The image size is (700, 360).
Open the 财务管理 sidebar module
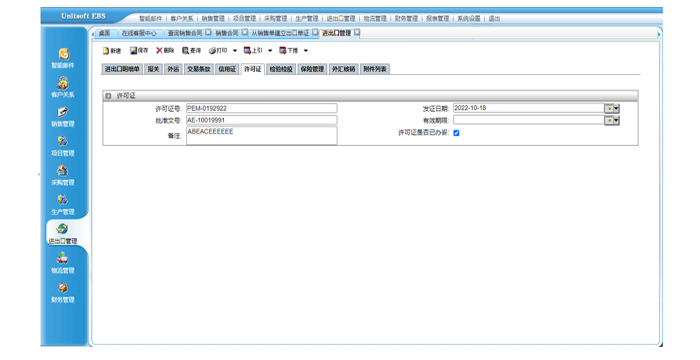pos(63,293)
